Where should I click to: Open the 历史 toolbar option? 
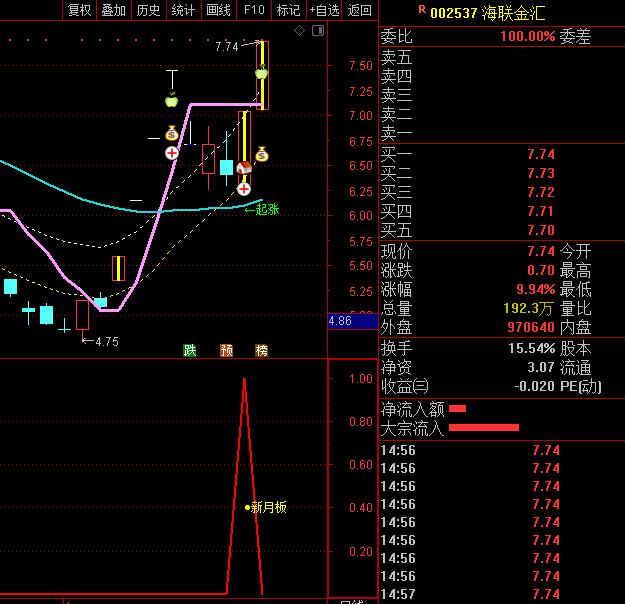pyautogui.click(x=148, y=10)
